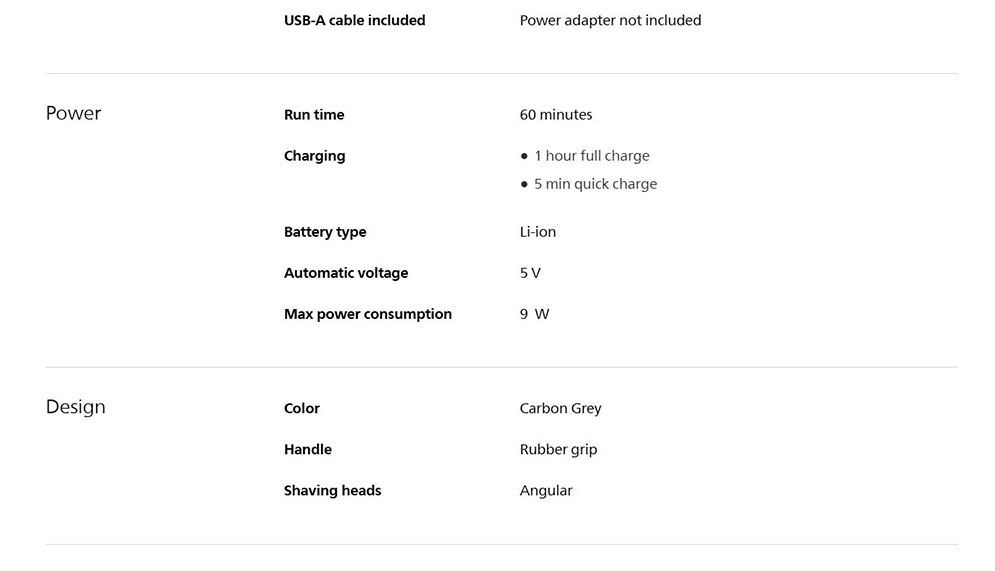Click the "1 hour full charge" bullet
The height and width of the screenshot is (571, 995).
click(x=591, y=156)
